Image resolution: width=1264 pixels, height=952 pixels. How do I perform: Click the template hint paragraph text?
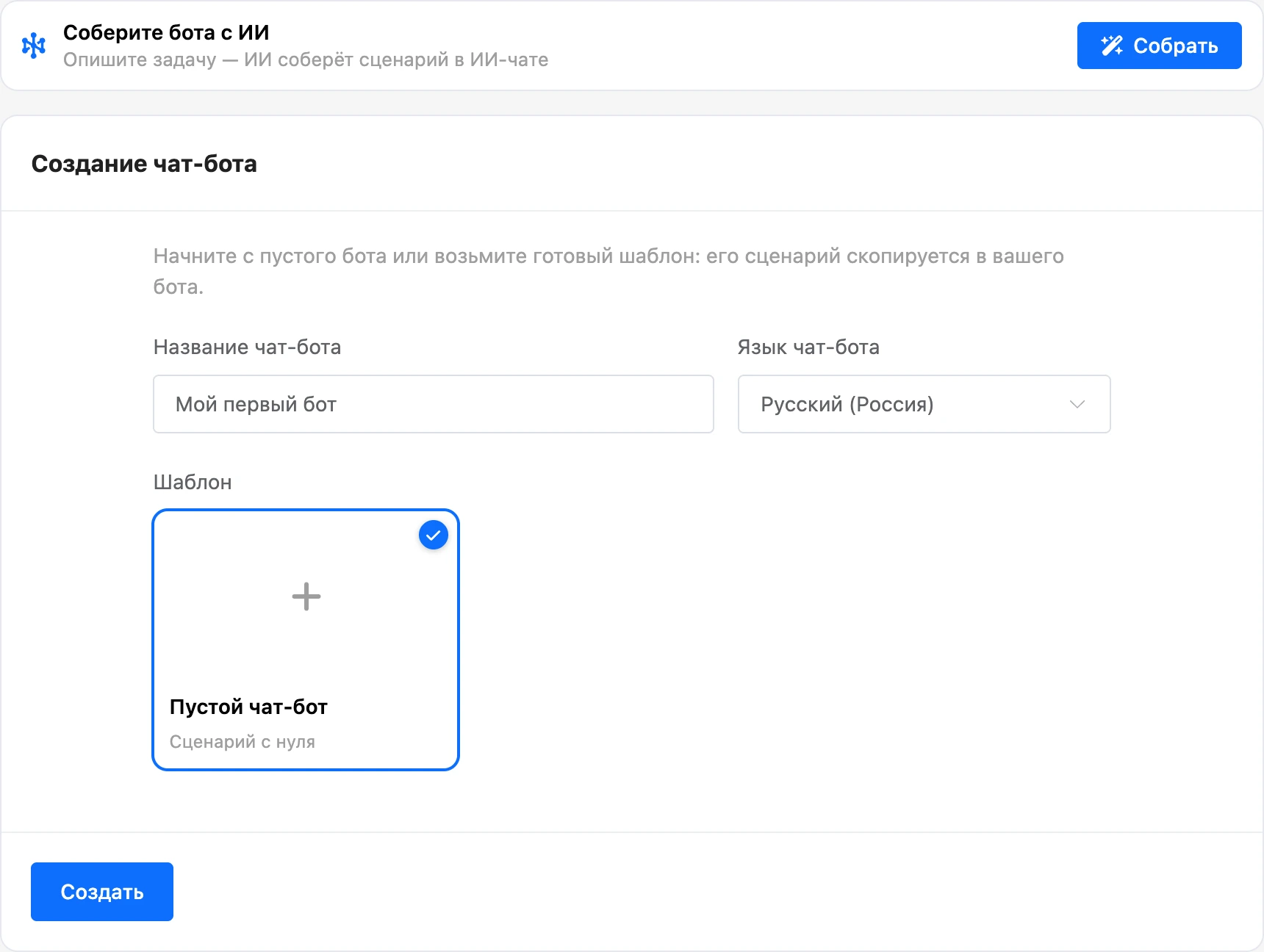(608, 271)
